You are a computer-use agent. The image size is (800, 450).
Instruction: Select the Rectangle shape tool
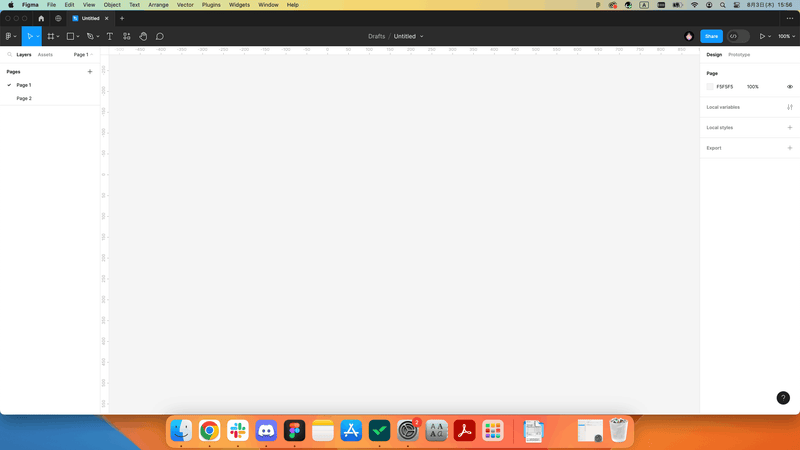(x=70, y=36)
